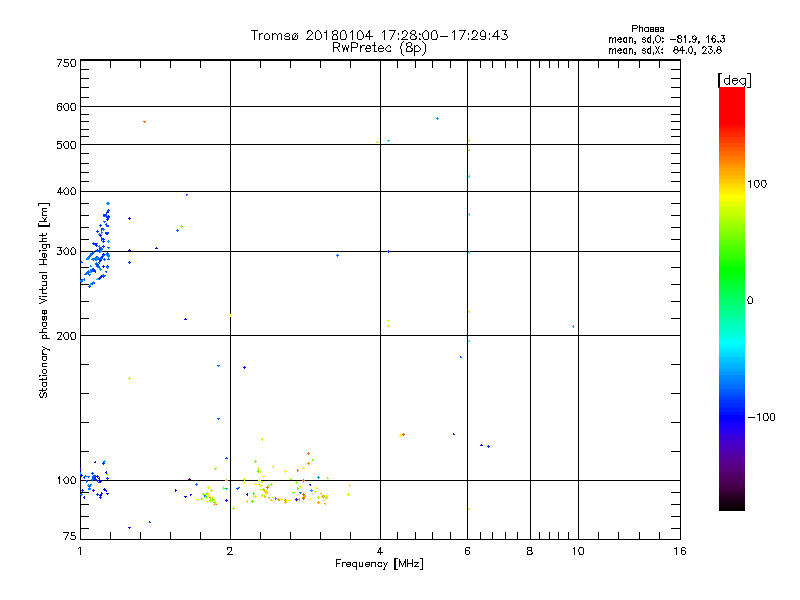Click the y-axis '75' tick label
This screenshot has width=800, height=600.
click(69, 536)
